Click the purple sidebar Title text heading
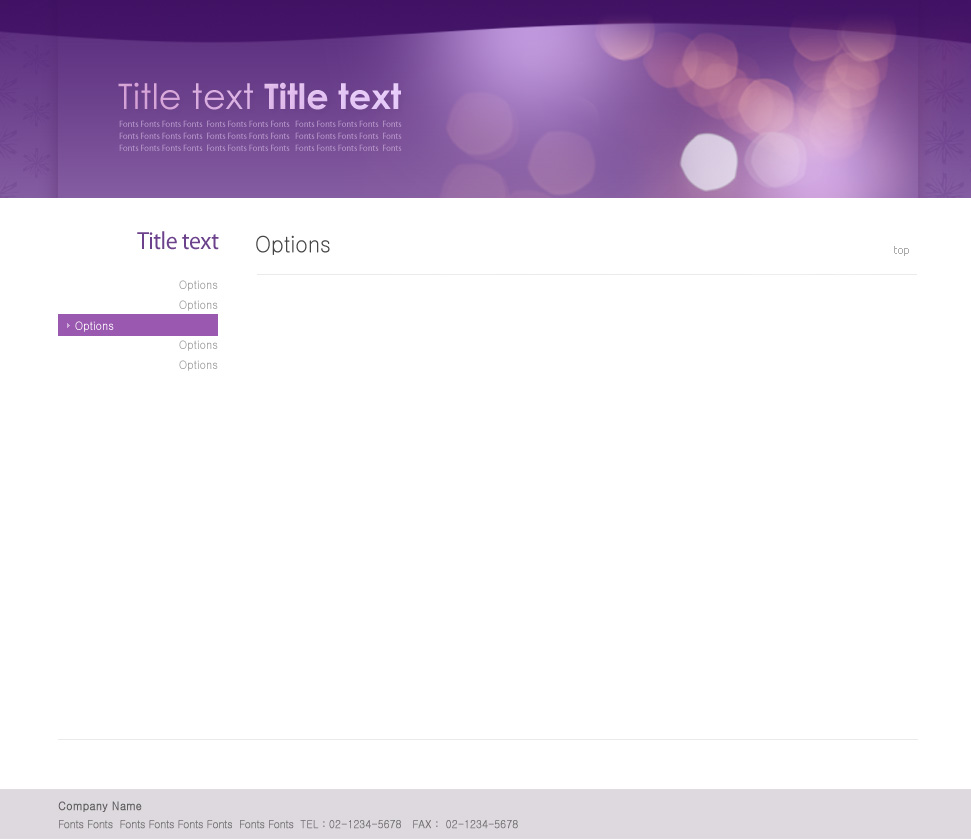971x839 pixels. (177, 242)
